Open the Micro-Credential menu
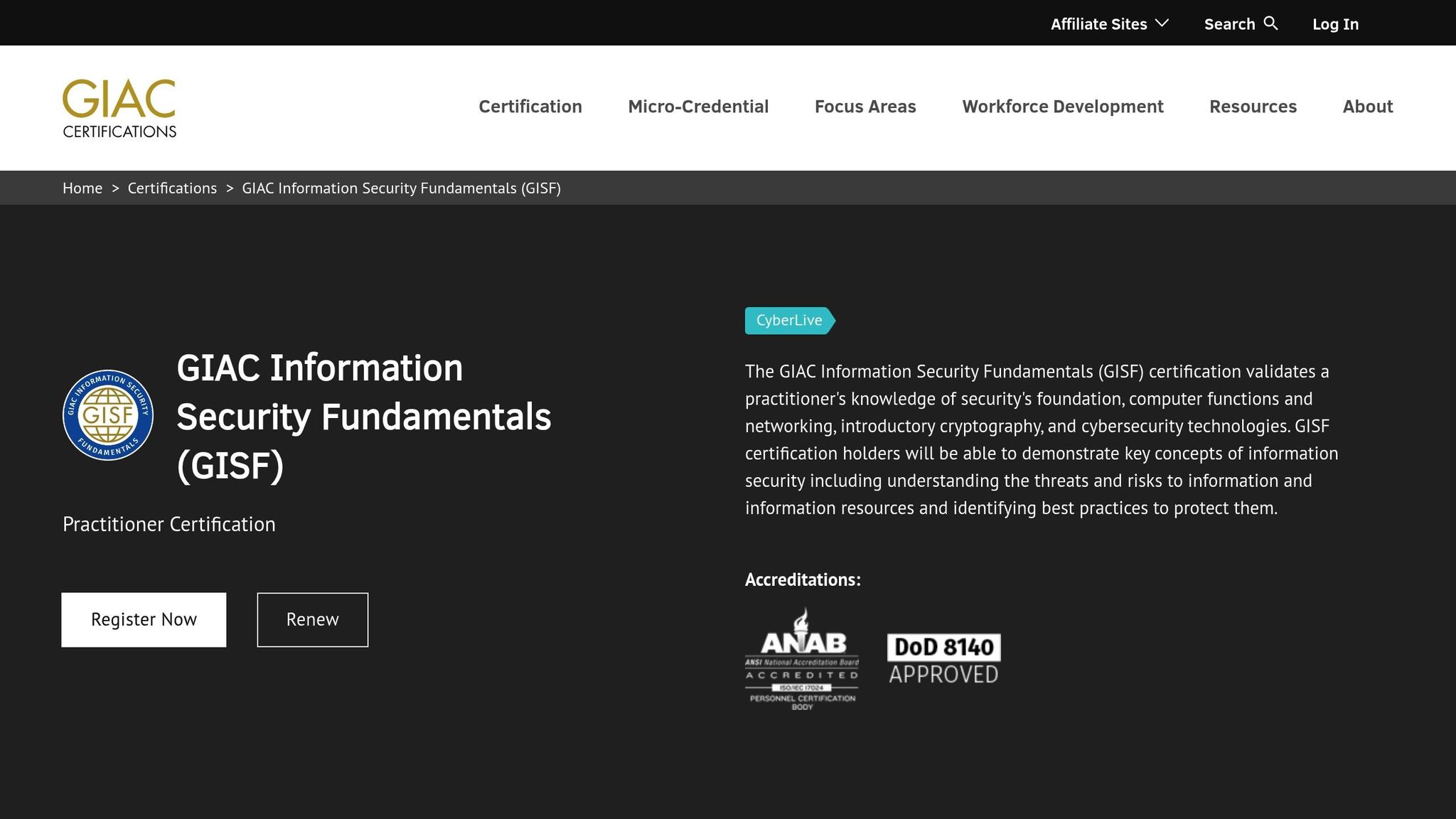 click(x=698, y=107)
